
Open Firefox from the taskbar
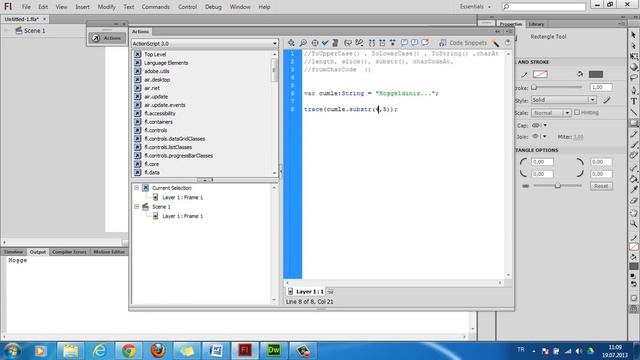coord(158,350)
